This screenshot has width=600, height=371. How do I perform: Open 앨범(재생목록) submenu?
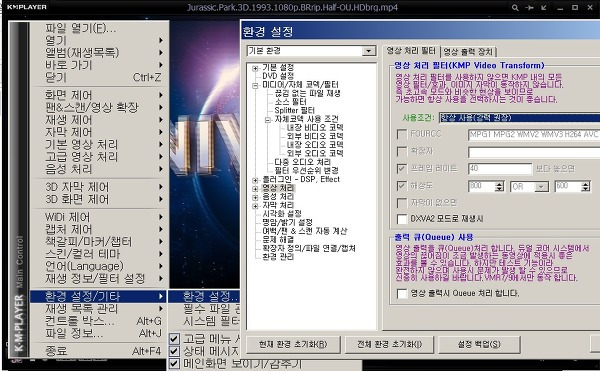click(x=99, y=52)
